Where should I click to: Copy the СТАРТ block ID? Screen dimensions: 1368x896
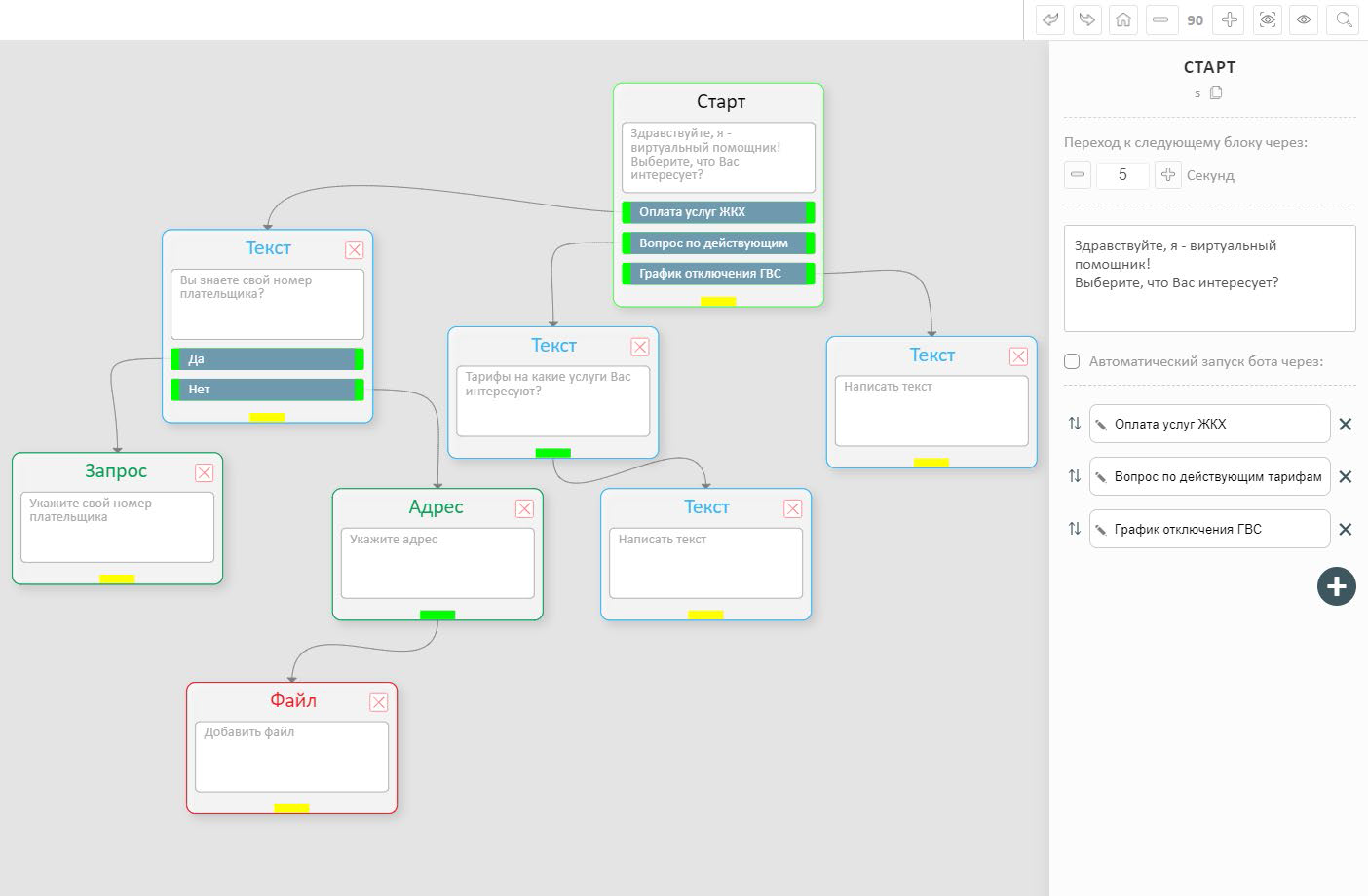[x=1216, y=93]
